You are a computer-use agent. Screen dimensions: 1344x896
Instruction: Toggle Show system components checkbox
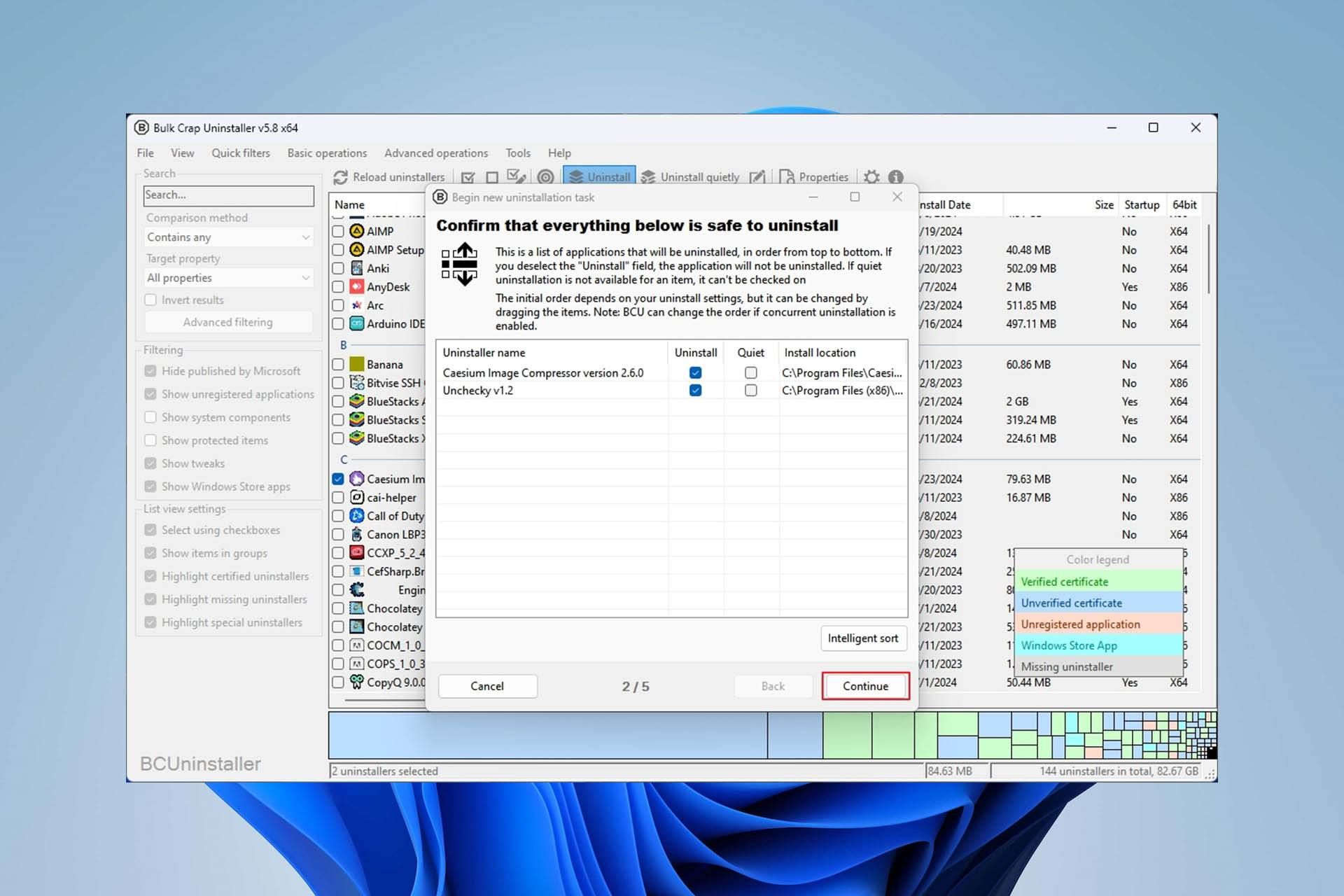coord(150,417)
